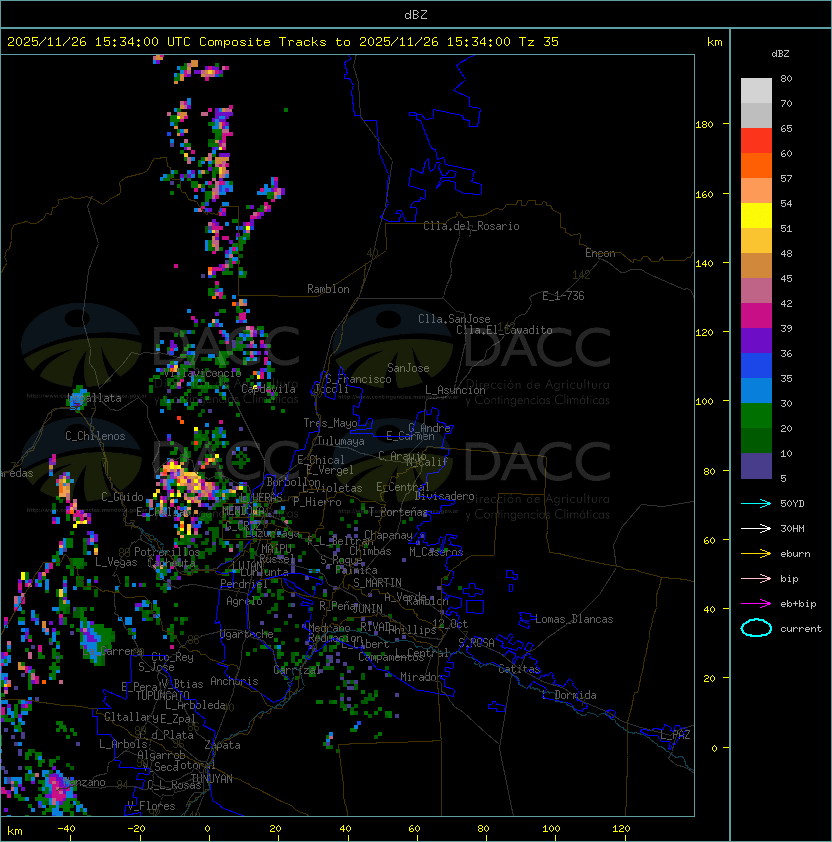The width and height of the screenshot is (832, 842).
Task: Click the 'dBZ' title at the top
Action: (416, 14)
